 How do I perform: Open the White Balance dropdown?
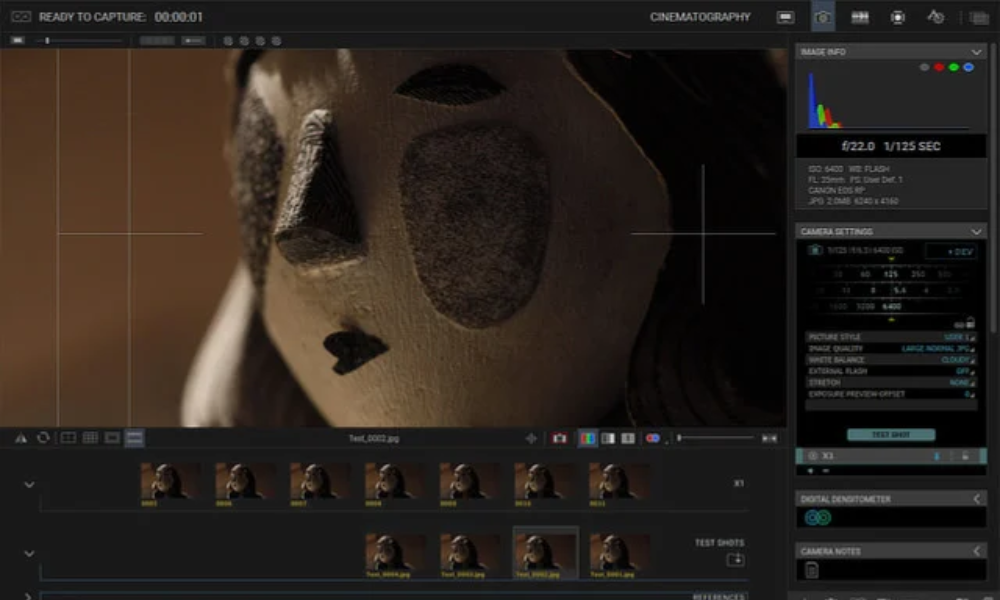(891, 360)
